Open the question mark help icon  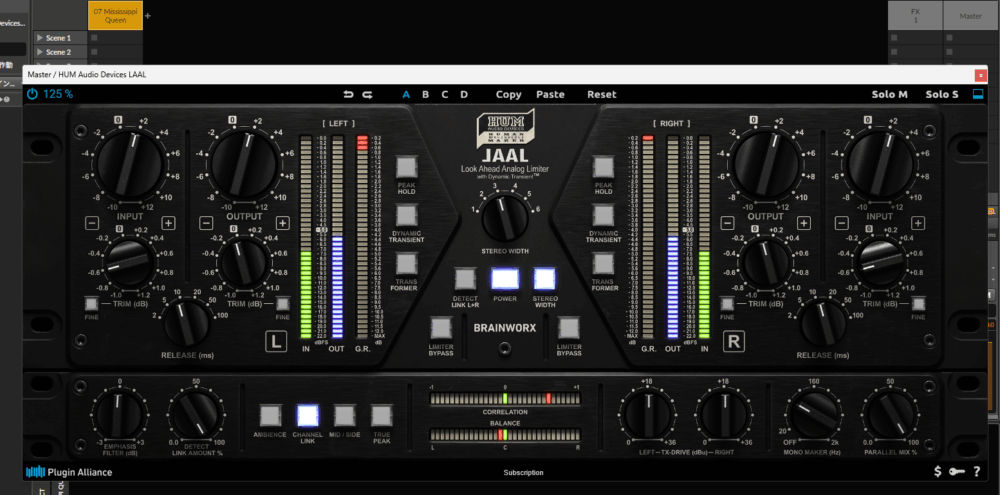976,472
